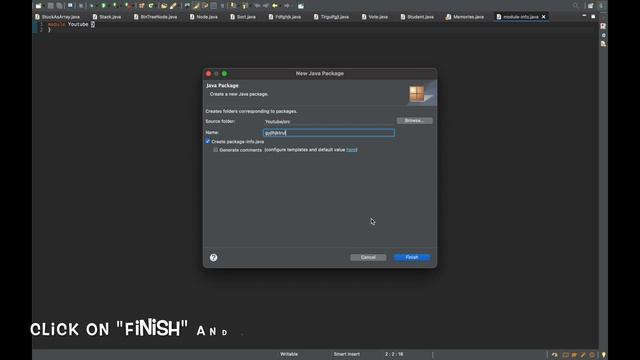The image size is (640, 360).
Task: Click the Forward navigation arrow icon
Action: 287,6
